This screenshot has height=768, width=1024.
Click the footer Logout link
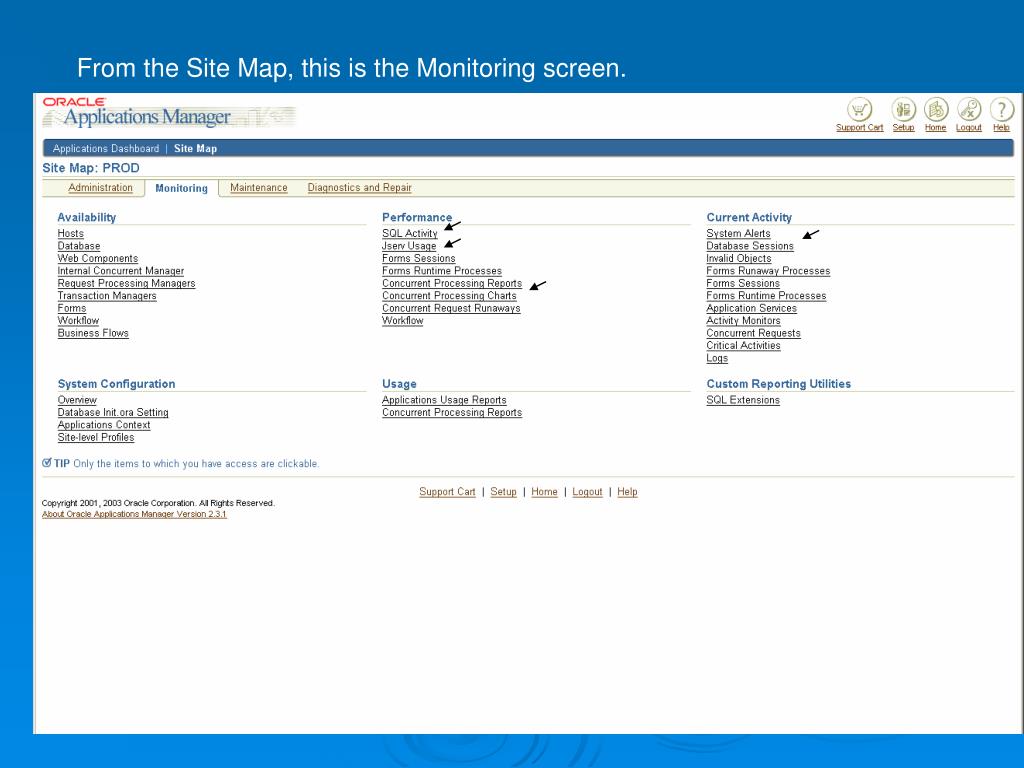coord(587,492)
